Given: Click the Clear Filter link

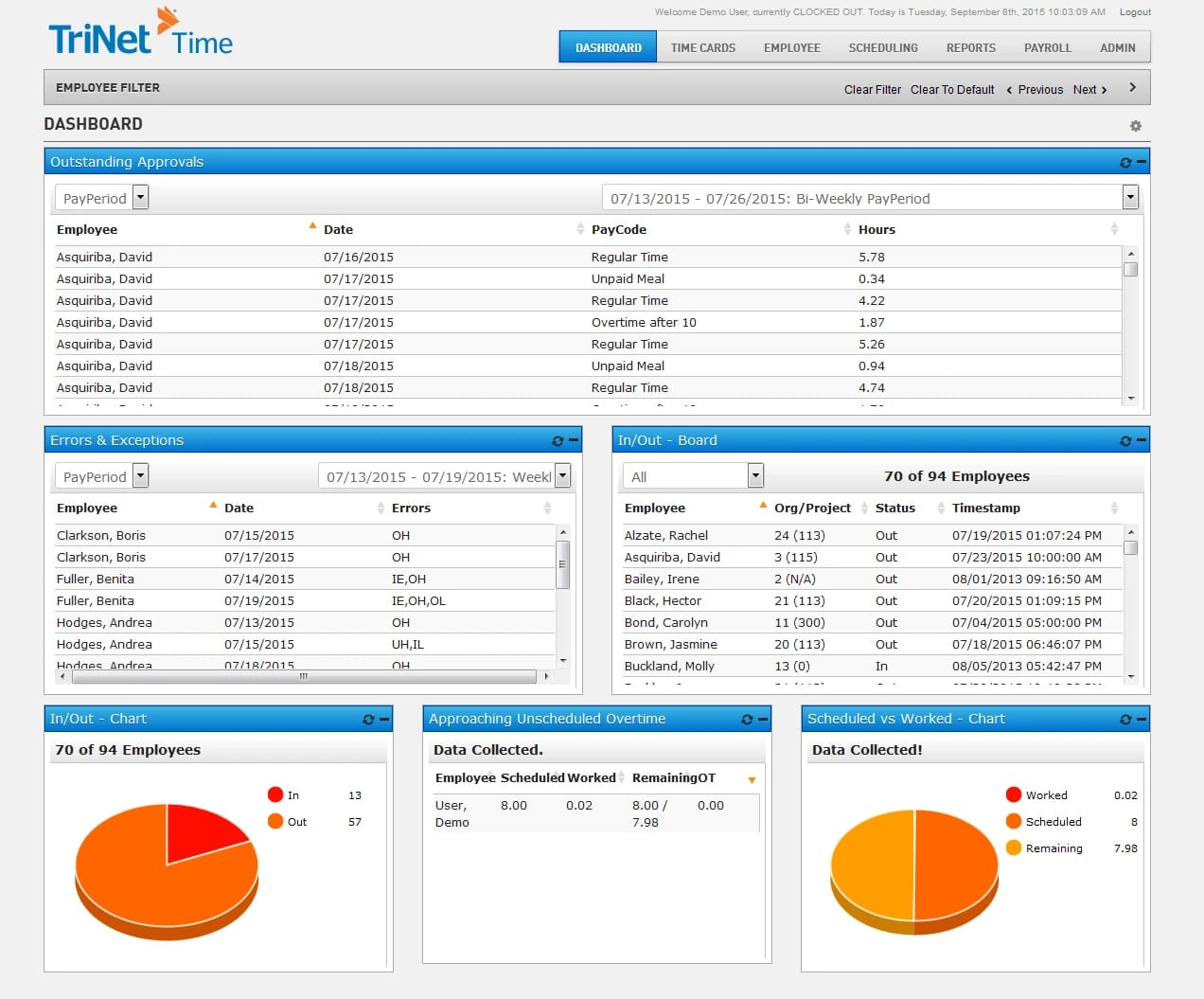Looking at the screenshot, I should tap(873, 90).
